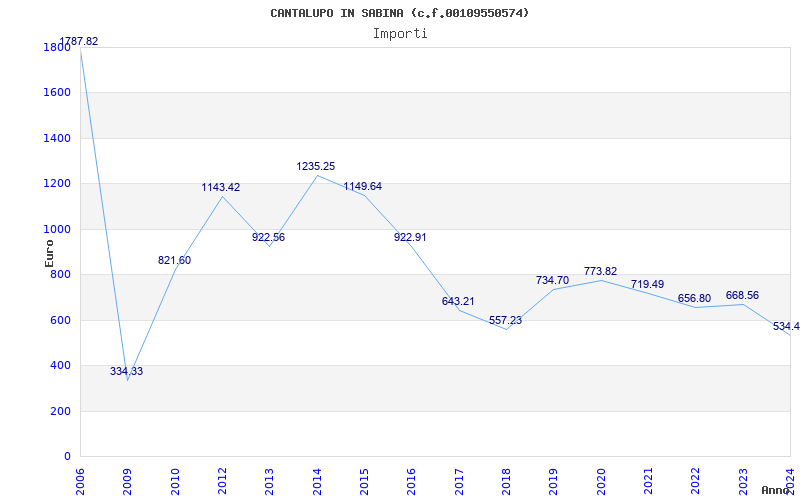
Task: Click the 734.70 data label
Action: tap(553, 281)
